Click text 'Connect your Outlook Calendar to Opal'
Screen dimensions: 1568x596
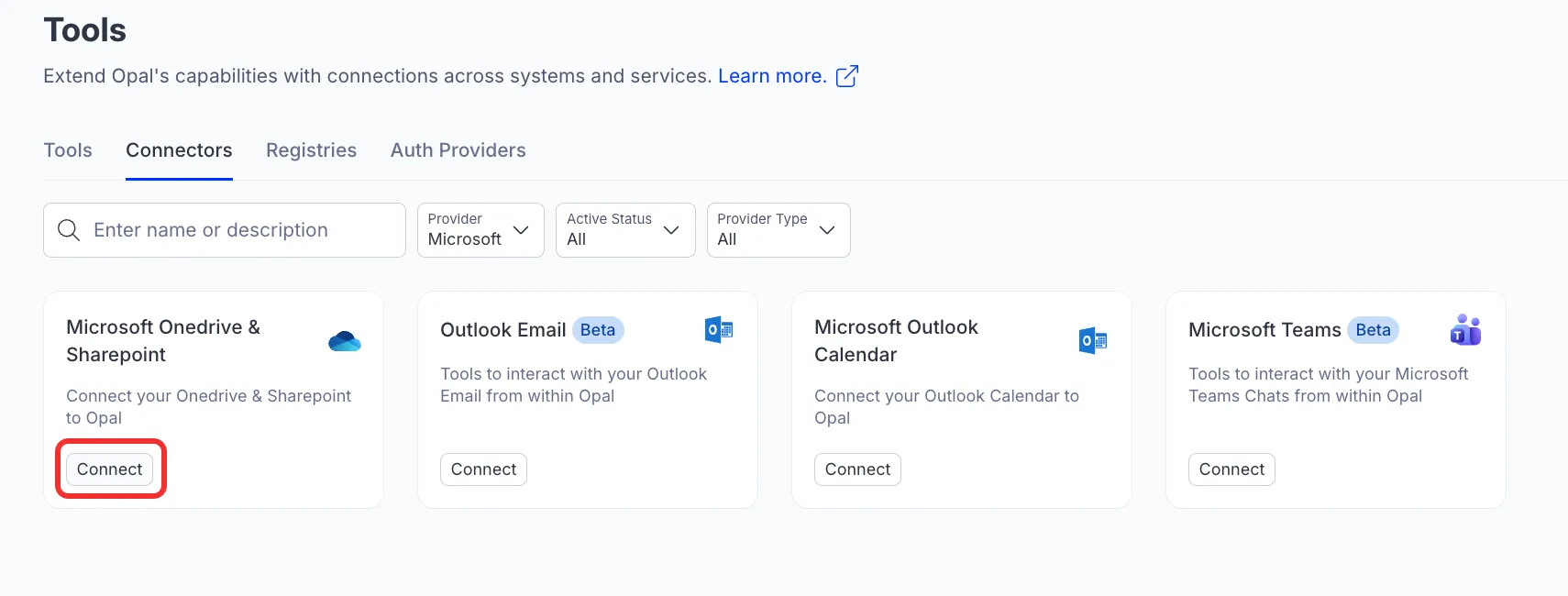946,407
